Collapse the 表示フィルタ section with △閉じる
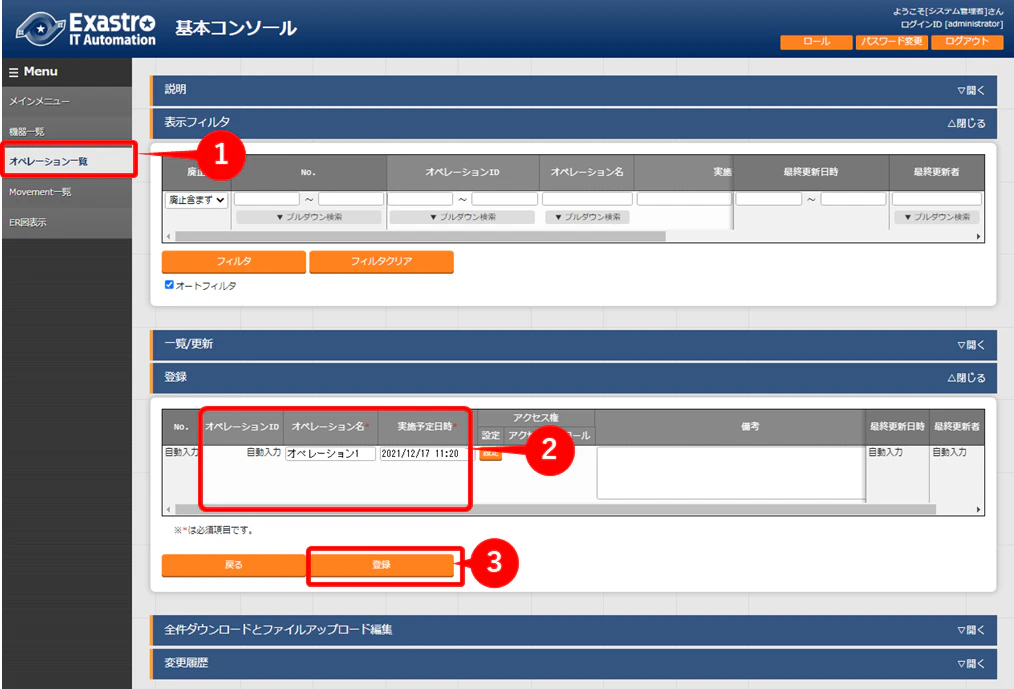The image size is (1014, 689). pyautogui.click(x=966, y=123)
